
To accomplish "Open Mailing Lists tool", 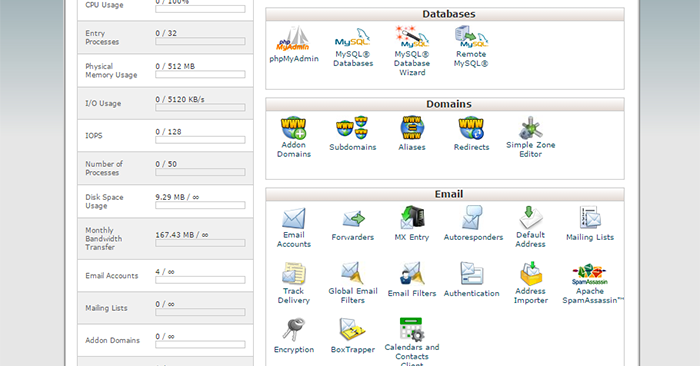I will 590,224.
